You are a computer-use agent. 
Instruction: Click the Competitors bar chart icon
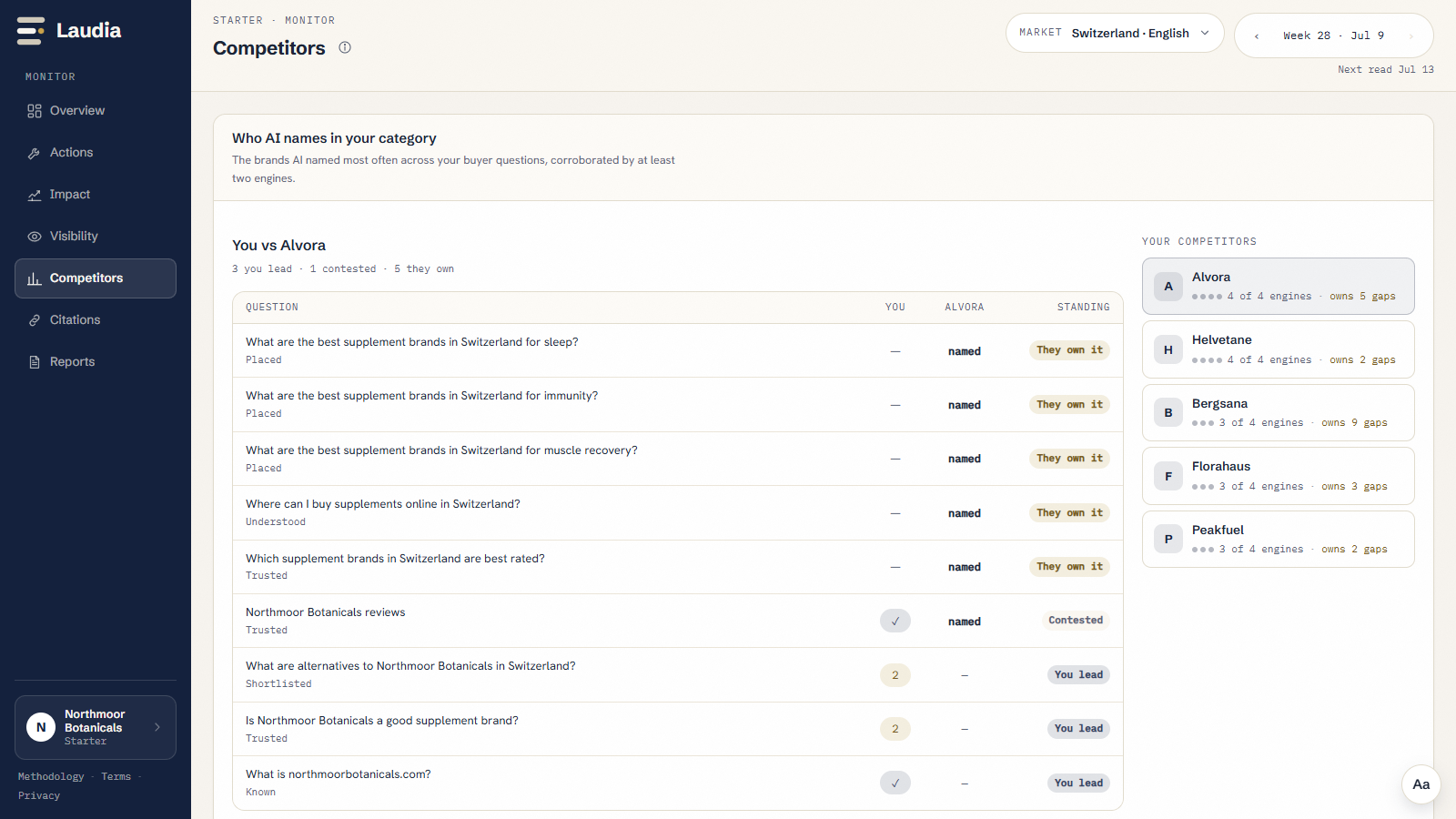tap(35, 278)
